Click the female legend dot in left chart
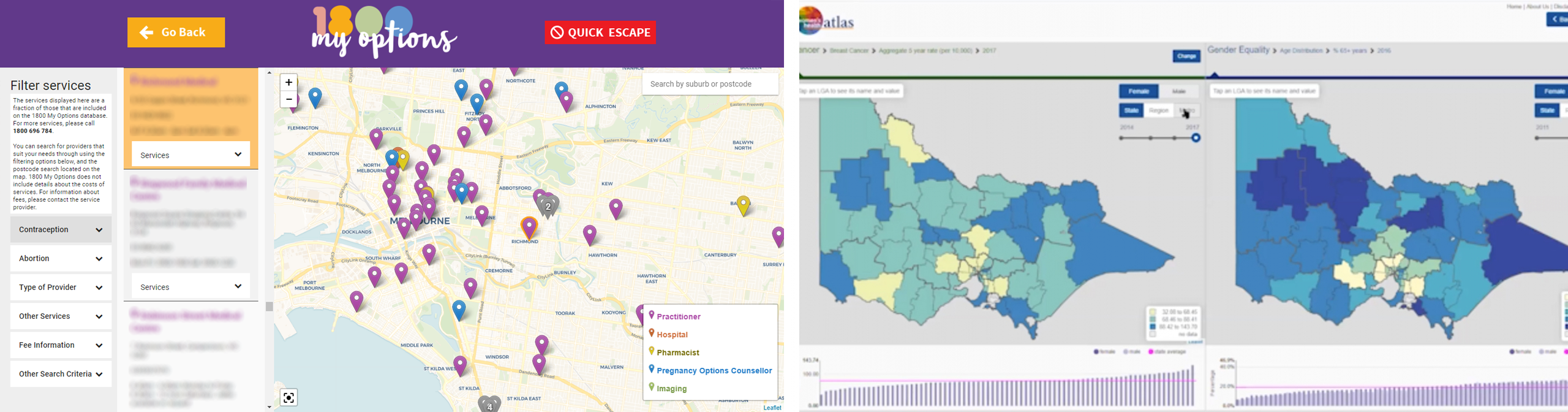Screen dimensions: 1568x412 point(1096,352)
